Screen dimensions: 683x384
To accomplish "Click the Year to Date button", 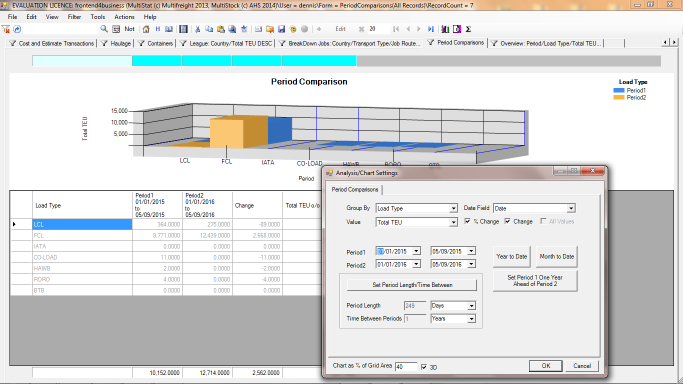I will (x=512, y=257).
